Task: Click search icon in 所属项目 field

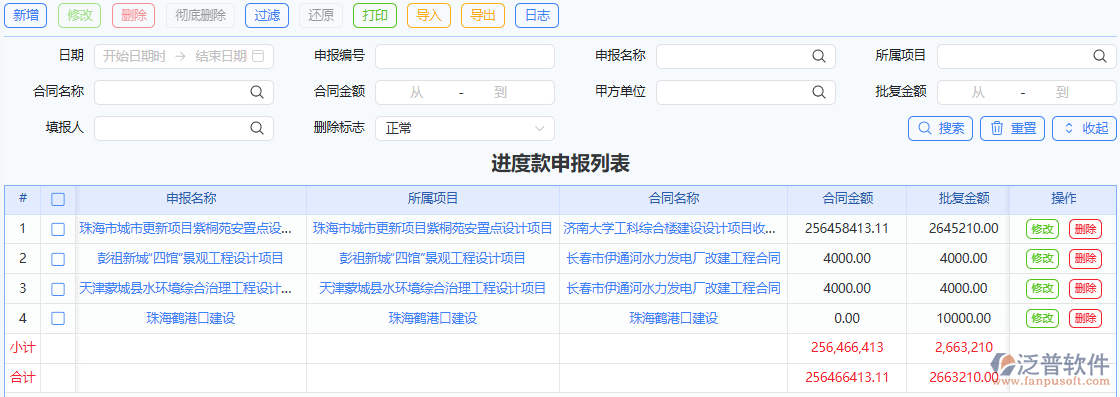Action: pyautogui.click(x=1100, y=56)
